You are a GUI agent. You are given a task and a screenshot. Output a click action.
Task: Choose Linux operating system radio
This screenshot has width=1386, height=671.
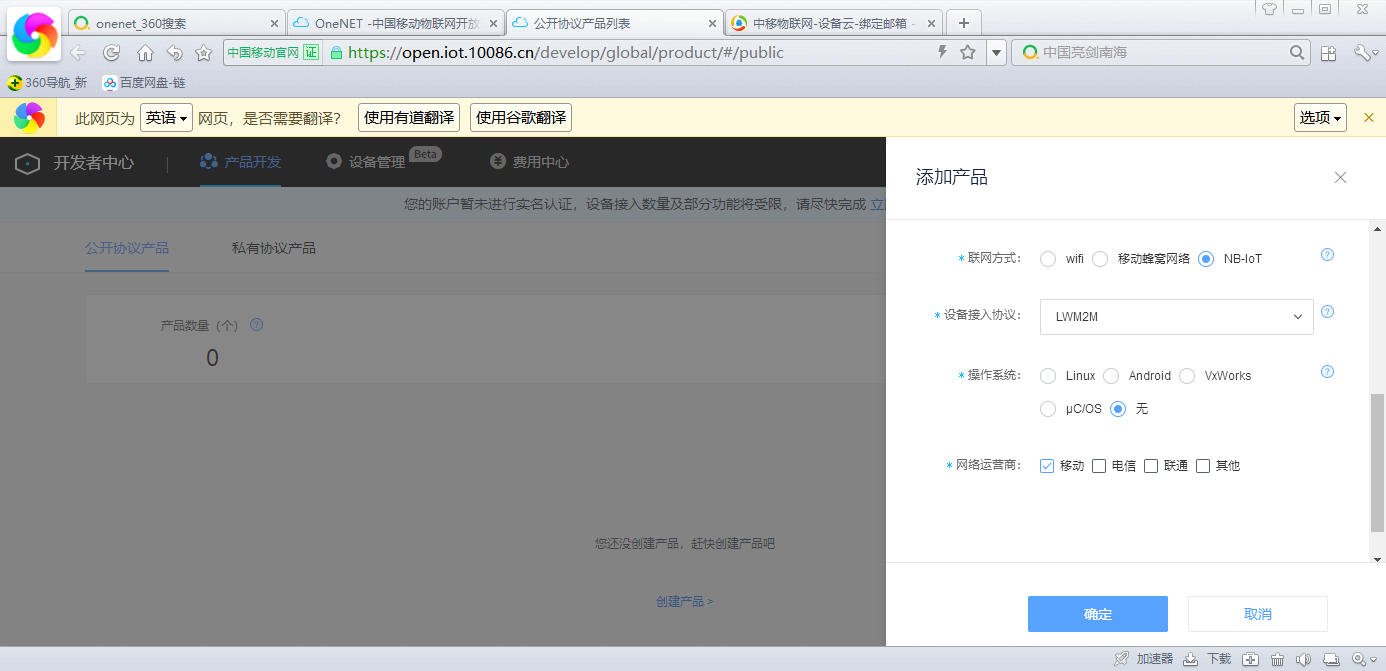click(x=1048, y=376)
